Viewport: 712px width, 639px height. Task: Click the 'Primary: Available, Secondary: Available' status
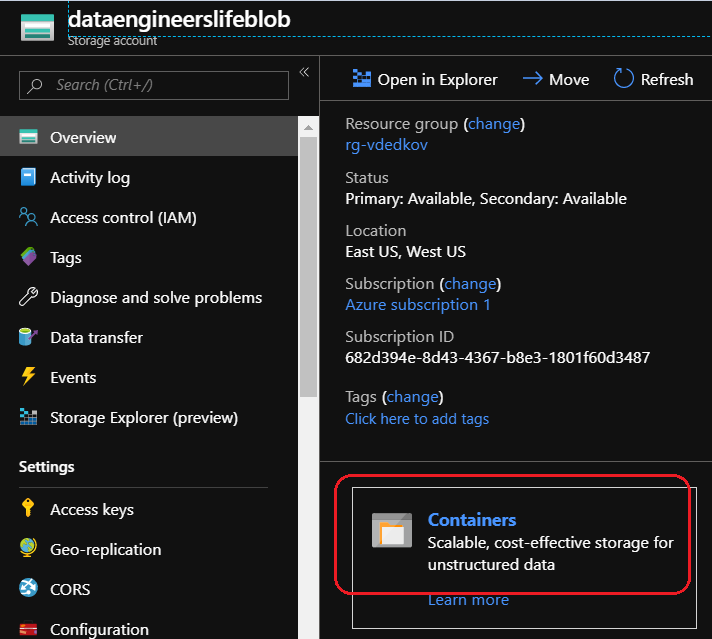(x=486, y=198)
